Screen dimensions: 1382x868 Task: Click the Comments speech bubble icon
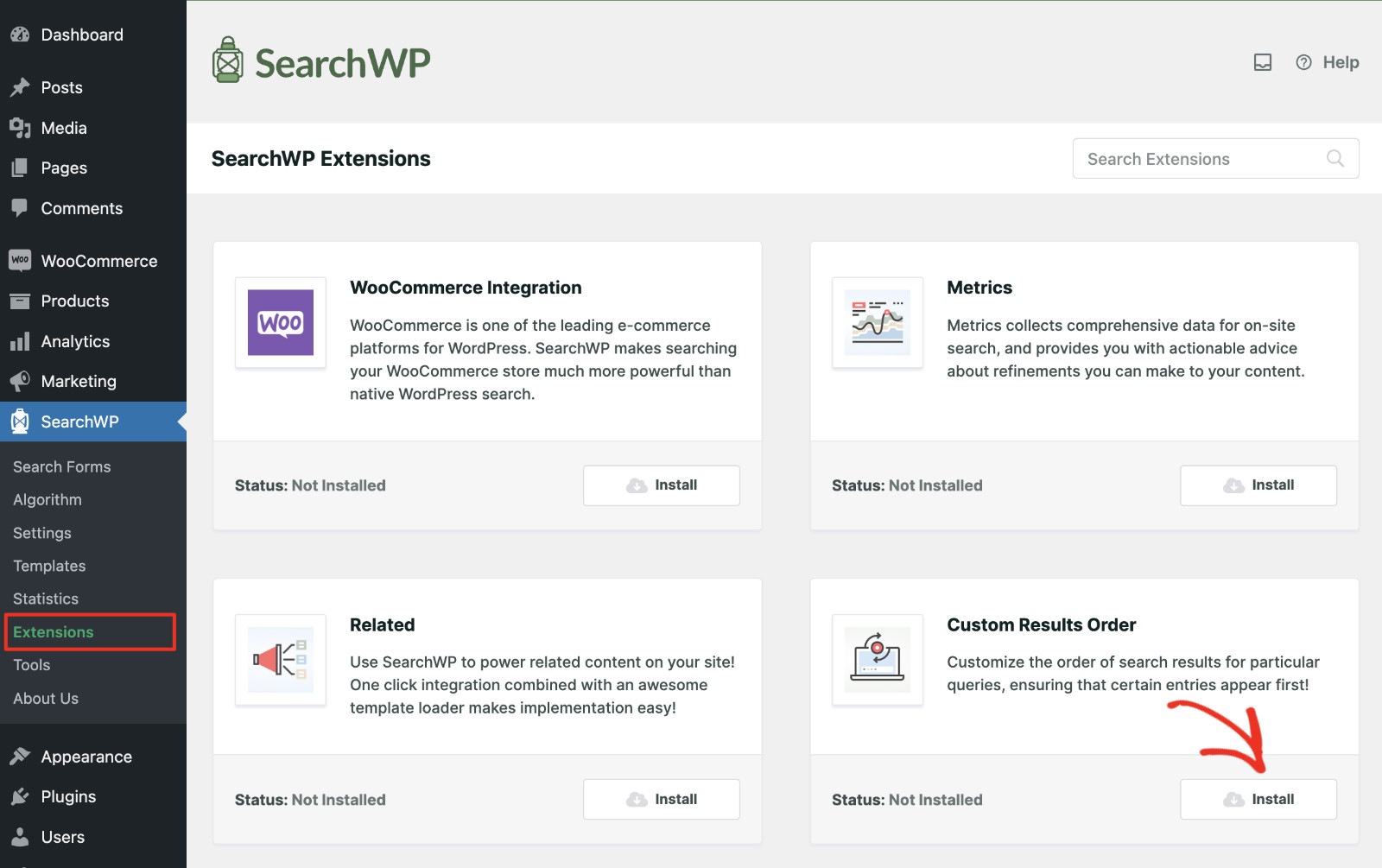pos(21,207)
